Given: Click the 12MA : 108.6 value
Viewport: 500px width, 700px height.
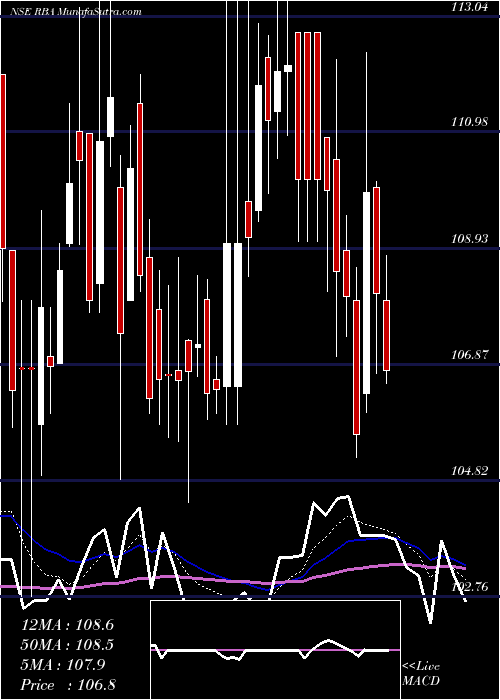Looking at the screenshot, I should tap(67, 625).
